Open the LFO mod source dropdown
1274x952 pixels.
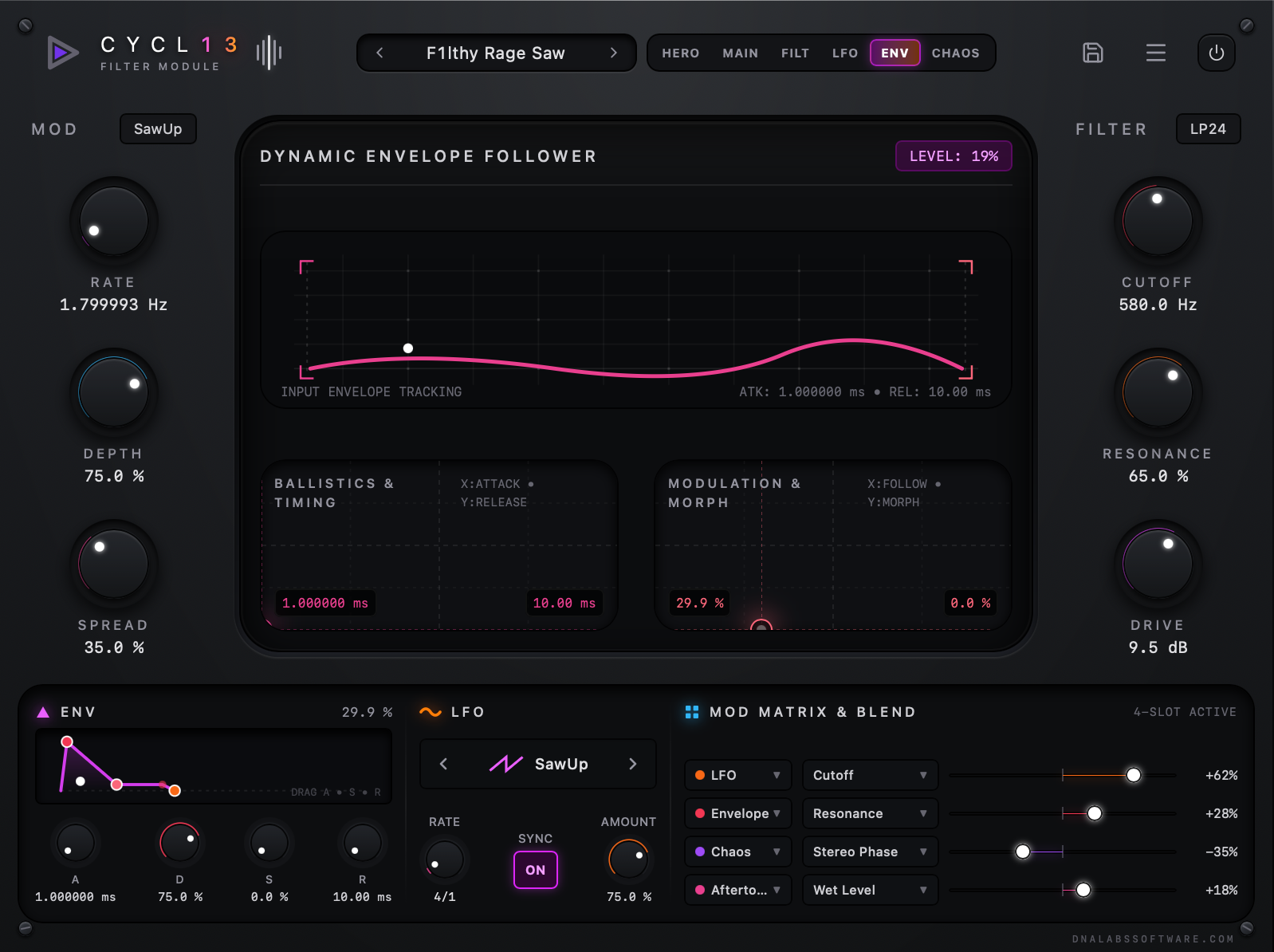[x=737, y=775]
